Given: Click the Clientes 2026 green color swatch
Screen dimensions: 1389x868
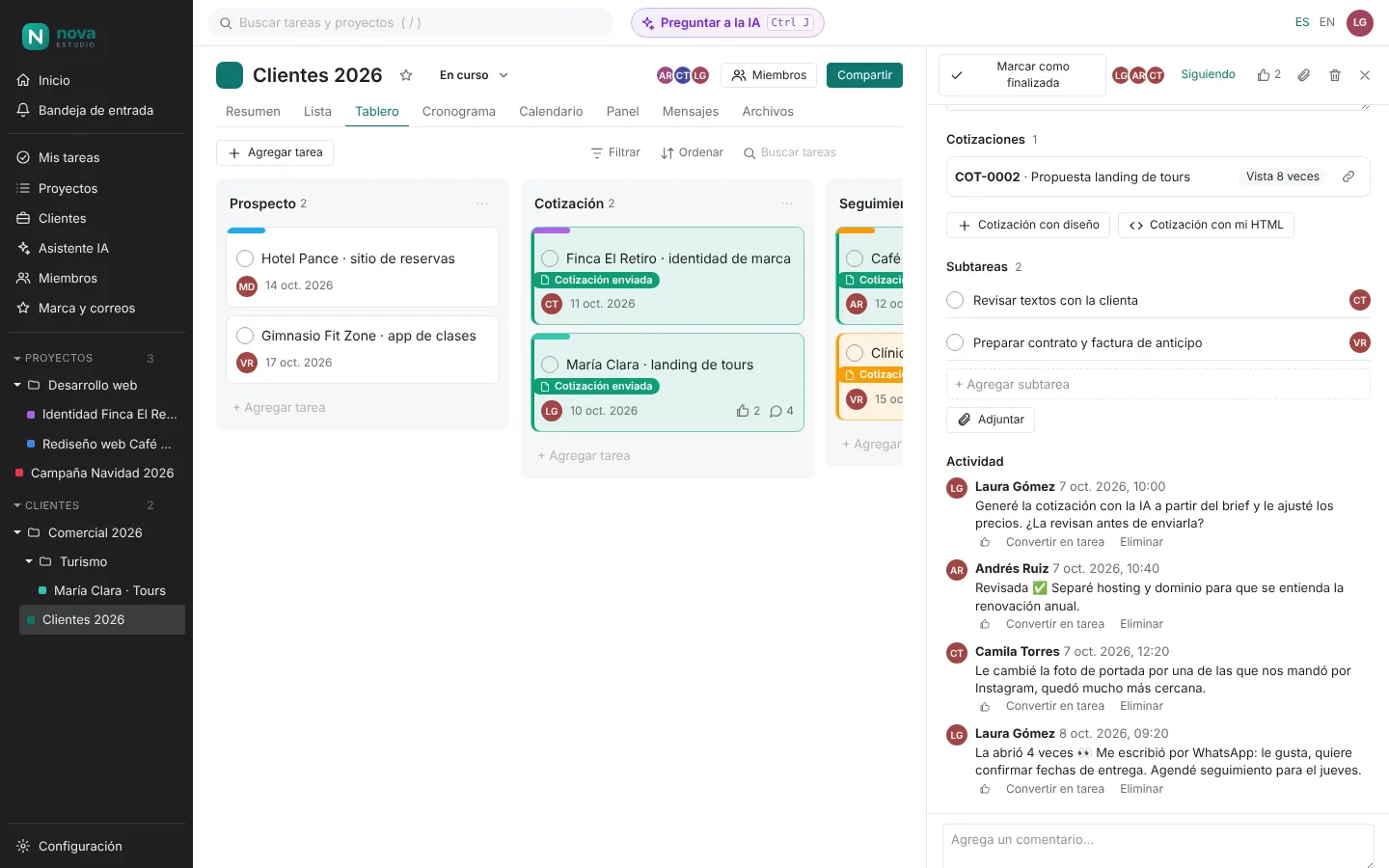Looking at the screenshot, I should (x=230, y=75).
